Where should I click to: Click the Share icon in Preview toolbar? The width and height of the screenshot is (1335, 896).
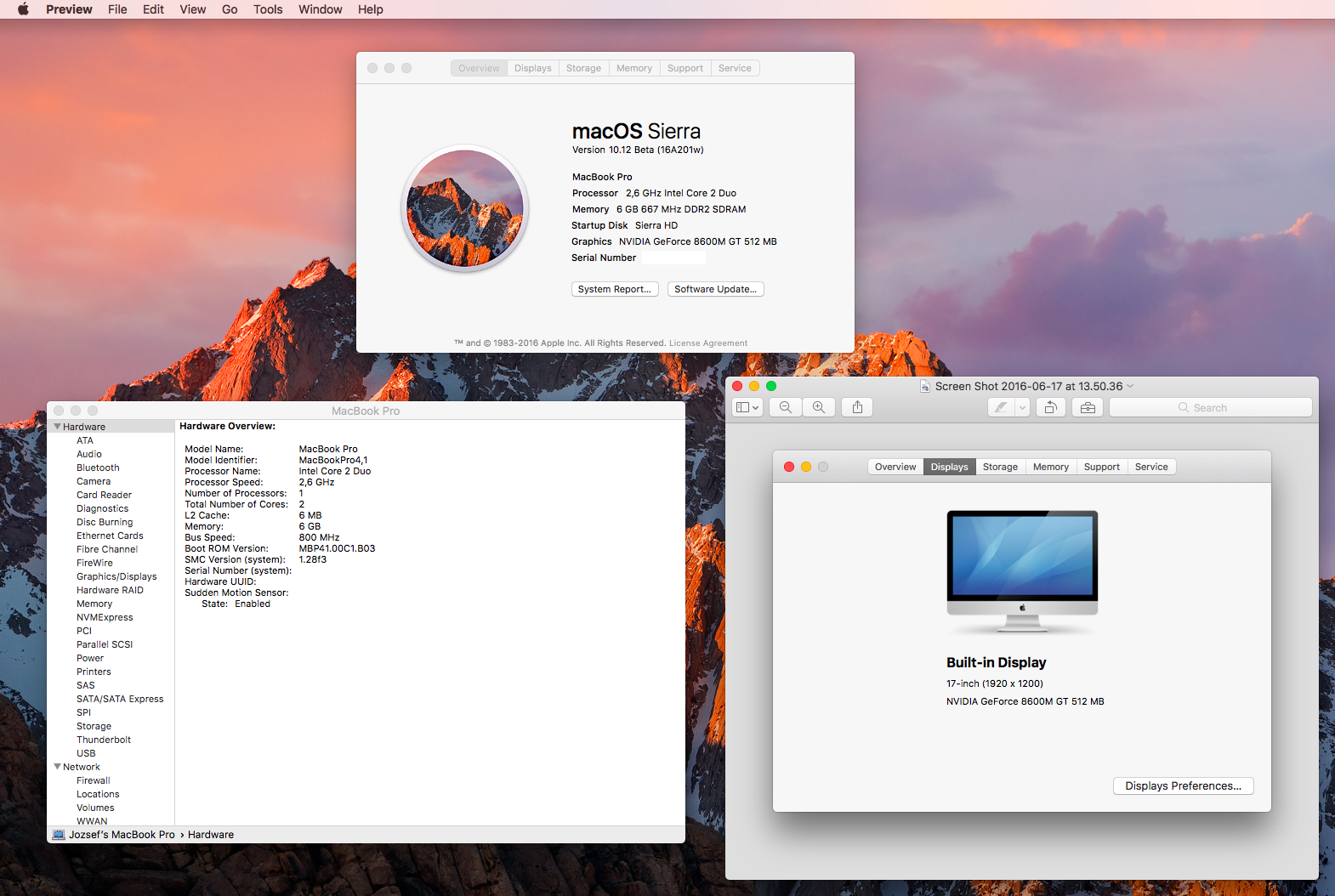click(x=857, y=408)
